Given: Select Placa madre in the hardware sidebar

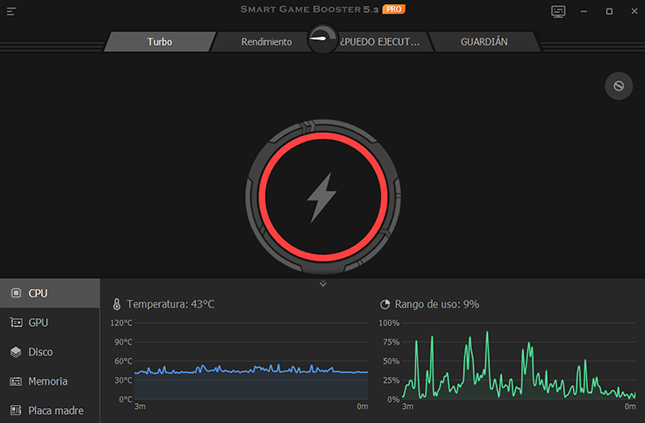Looking at the screenshot, I should 50,410.
